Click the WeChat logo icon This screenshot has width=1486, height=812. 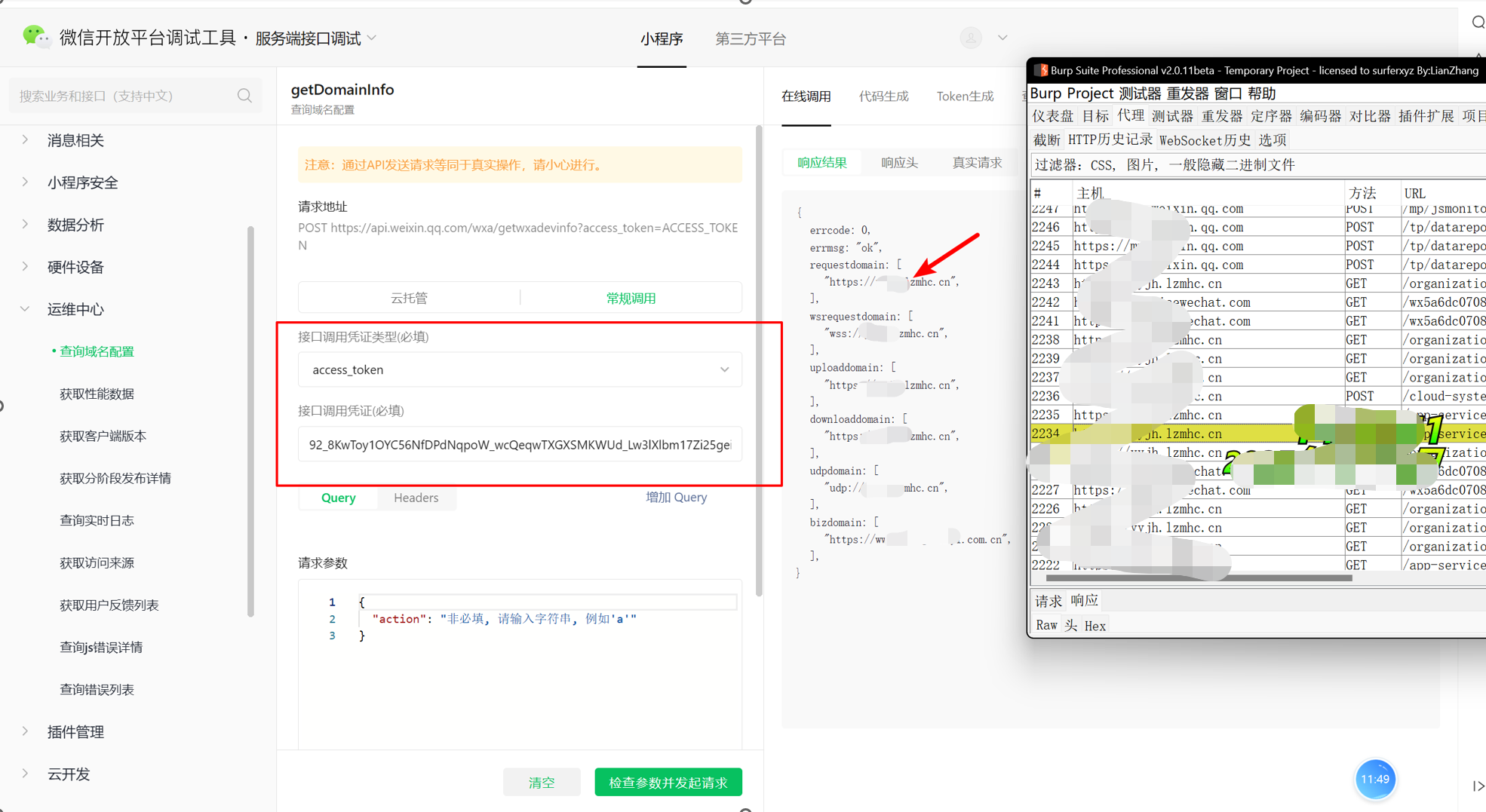35,36
